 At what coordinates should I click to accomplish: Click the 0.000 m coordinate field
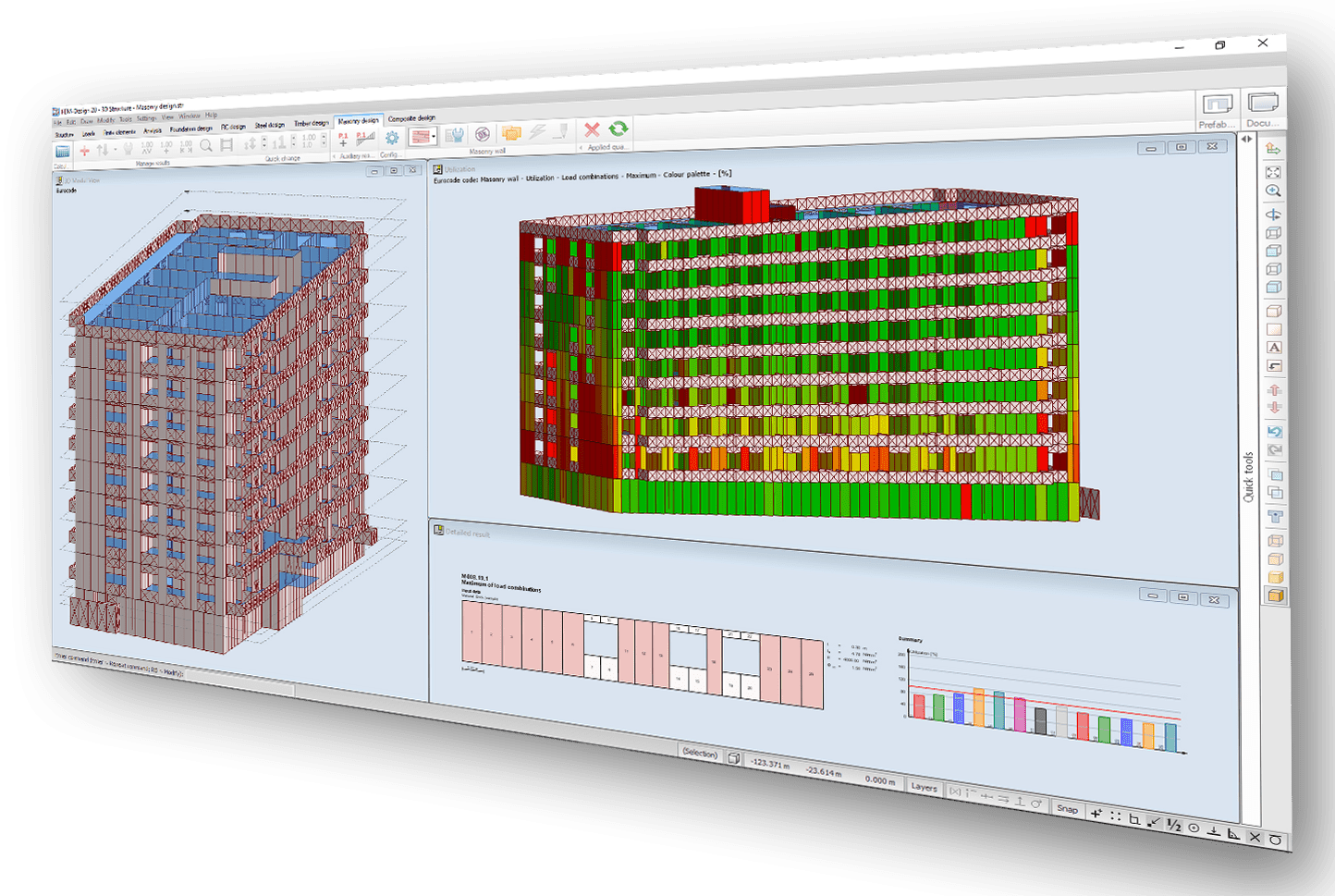tap(878, 781)
